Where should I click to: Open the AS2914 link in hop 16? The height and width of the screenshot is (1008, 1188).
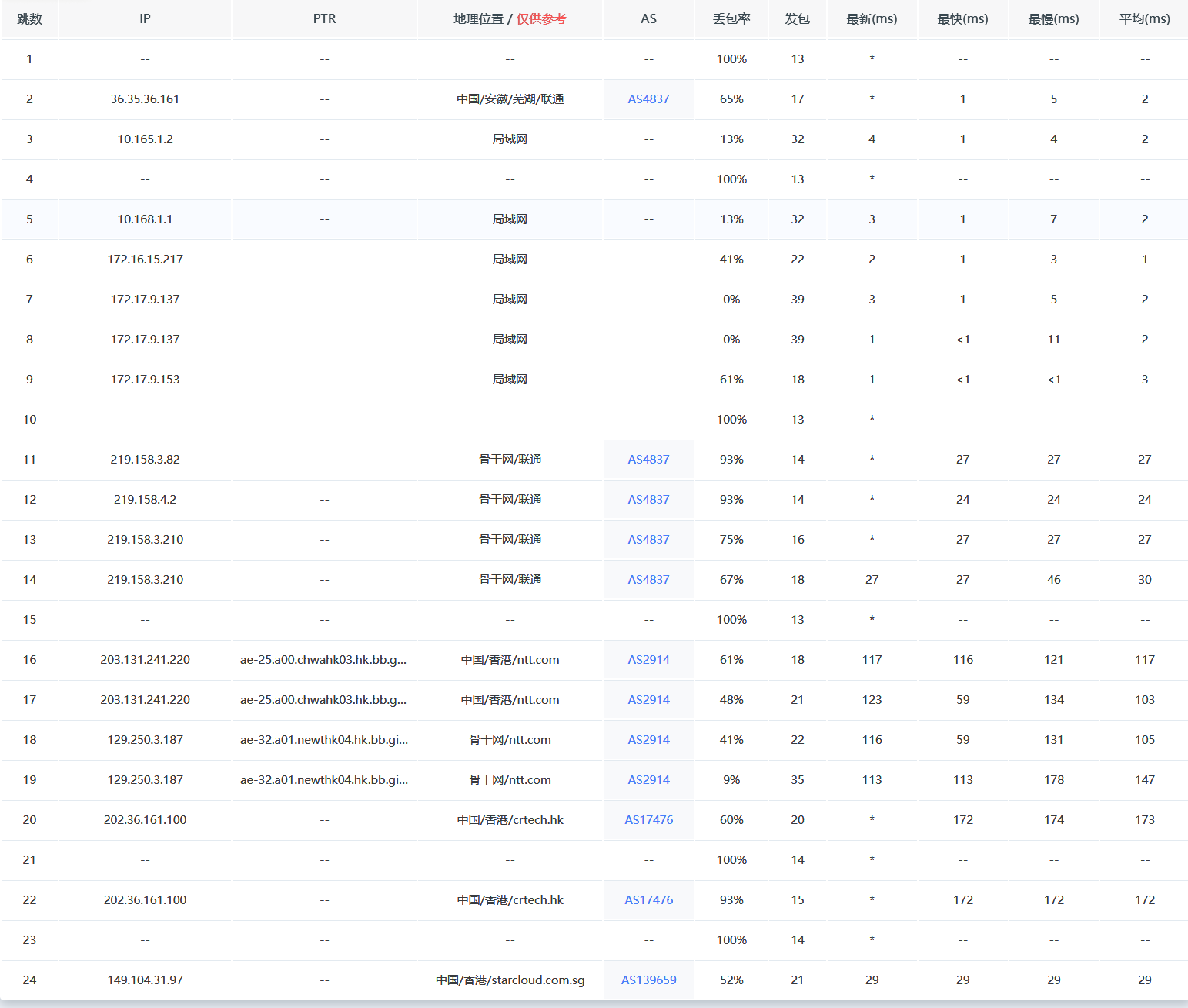(648, 660)
